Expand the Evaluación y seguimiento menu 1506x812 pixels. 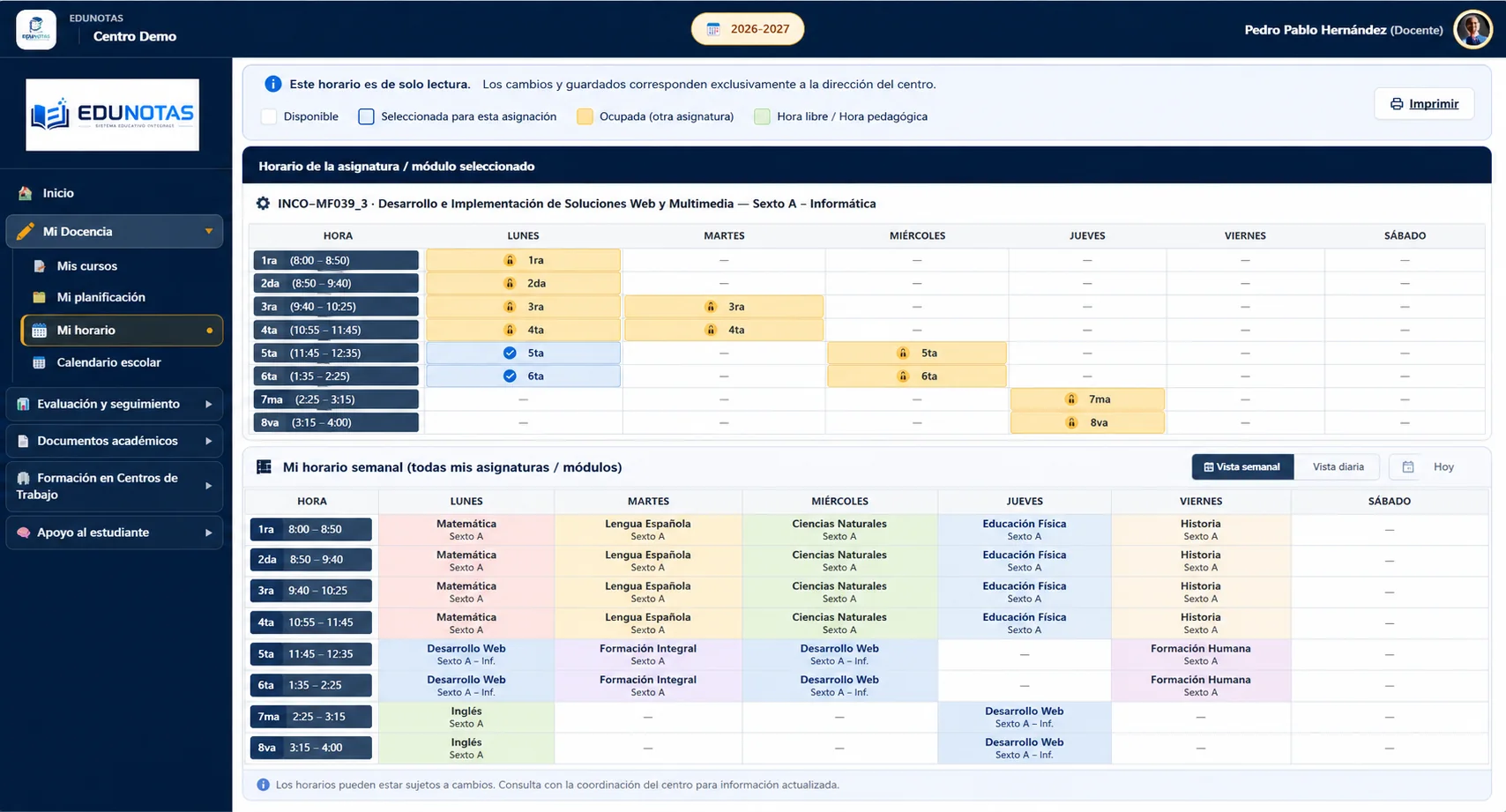[x=114, y=404]
